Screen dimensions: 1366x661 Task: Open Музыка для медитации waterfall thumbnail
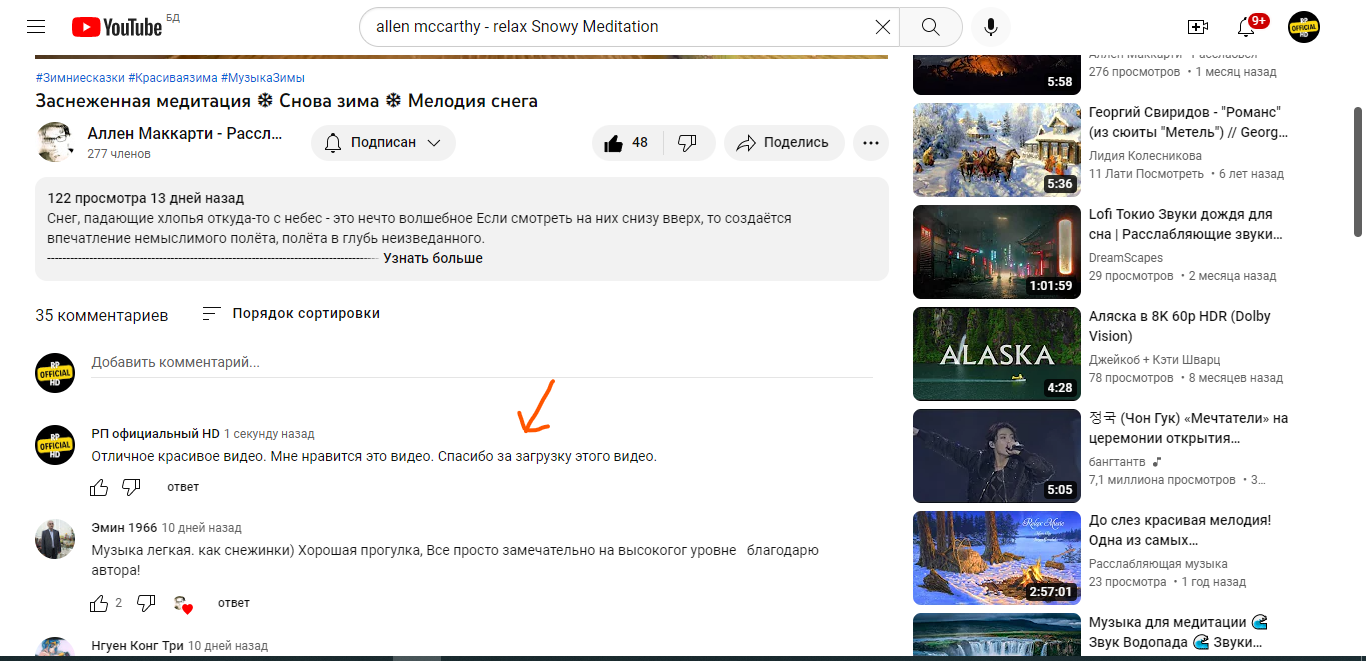coord(997,635)
